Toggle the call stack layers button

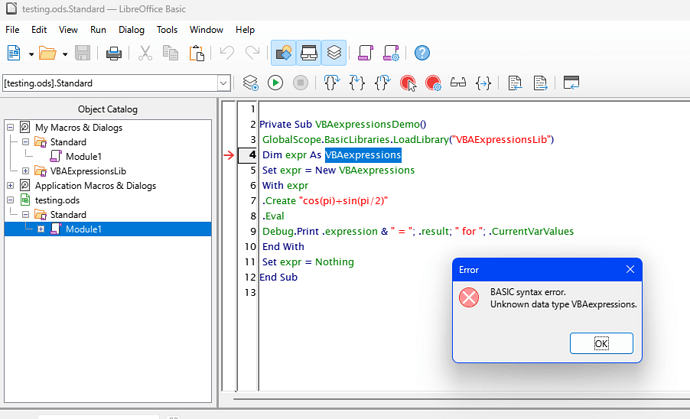point(334,53)
